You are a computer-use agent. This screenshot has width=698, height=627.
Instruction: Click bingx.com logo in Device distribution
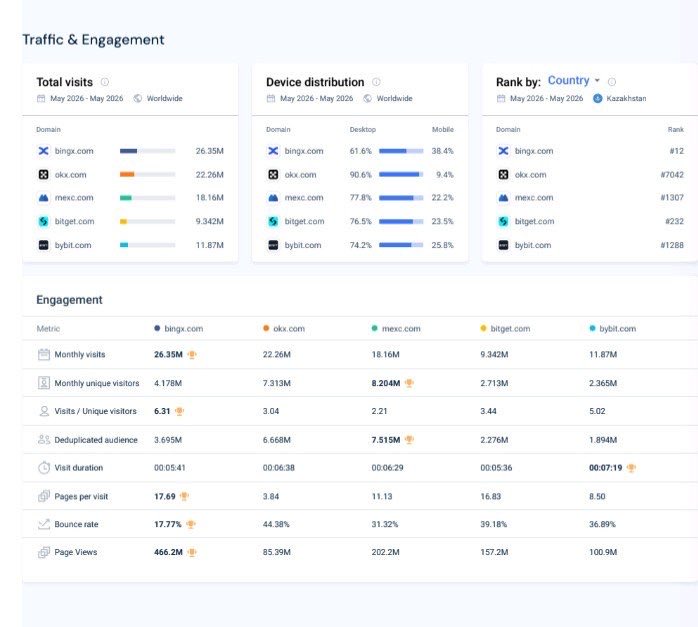273,151
